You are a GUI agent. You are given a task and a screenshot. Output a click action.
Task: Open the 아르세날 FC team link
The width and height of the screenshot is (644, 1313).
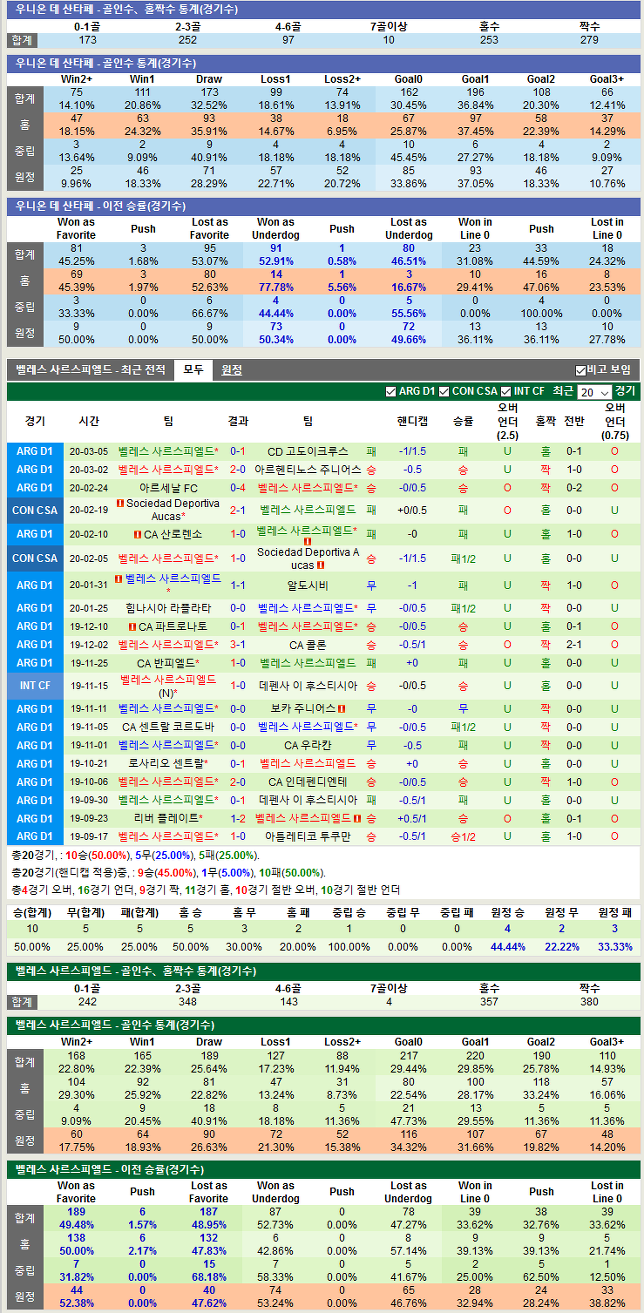coord(168,488)
